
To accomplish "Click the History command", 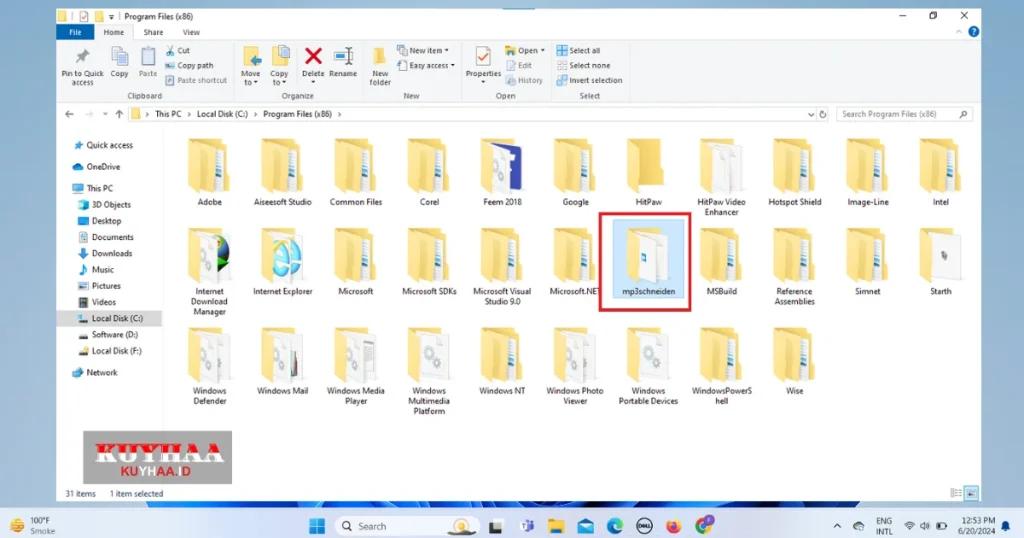I will (524, 80).
